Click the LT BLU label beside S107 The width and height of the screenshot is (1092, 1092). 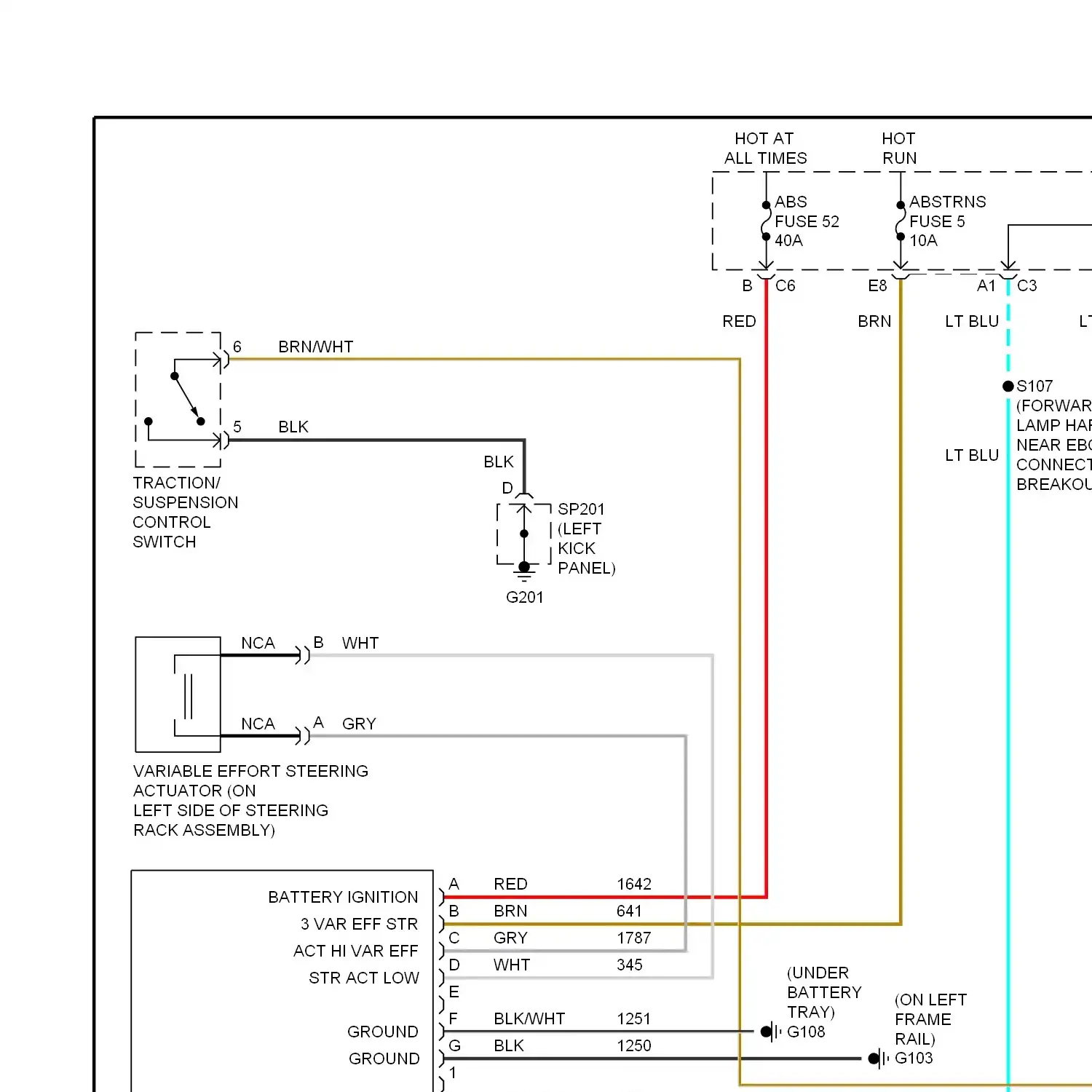coord(971,456)
